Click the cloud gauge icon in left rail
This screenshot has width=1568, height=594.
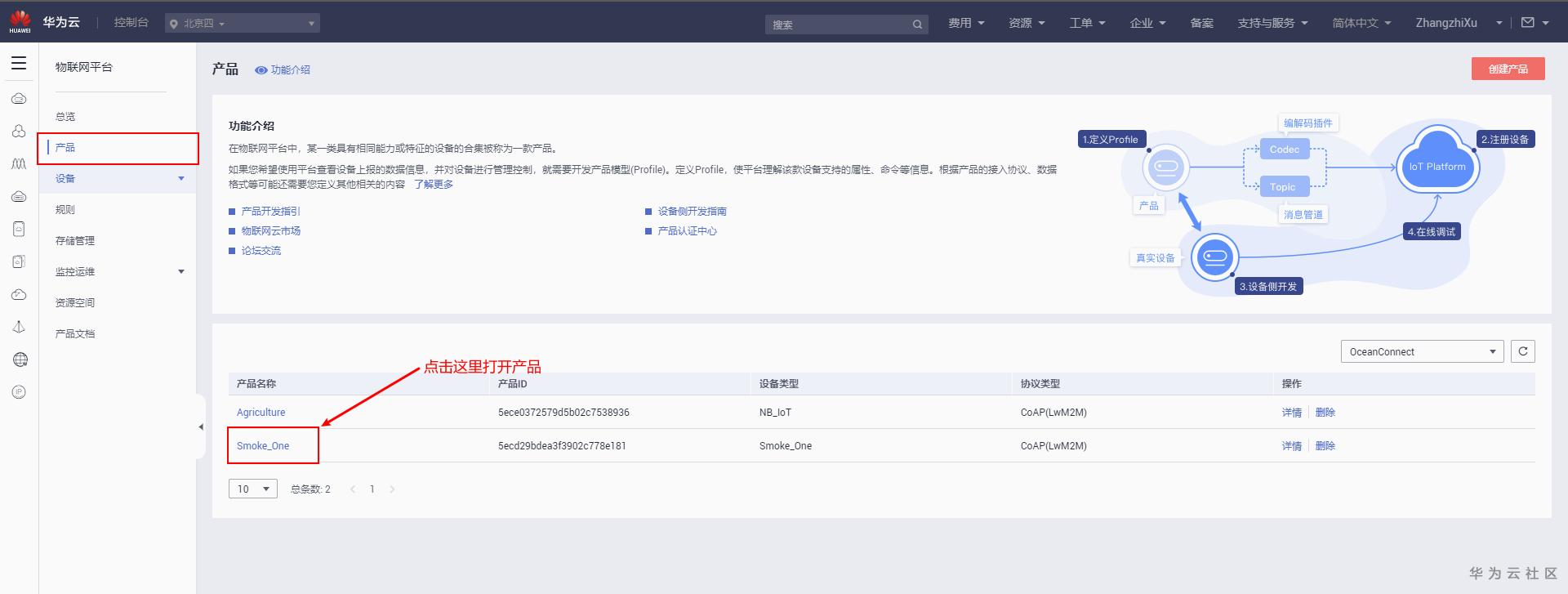point(19,295)
